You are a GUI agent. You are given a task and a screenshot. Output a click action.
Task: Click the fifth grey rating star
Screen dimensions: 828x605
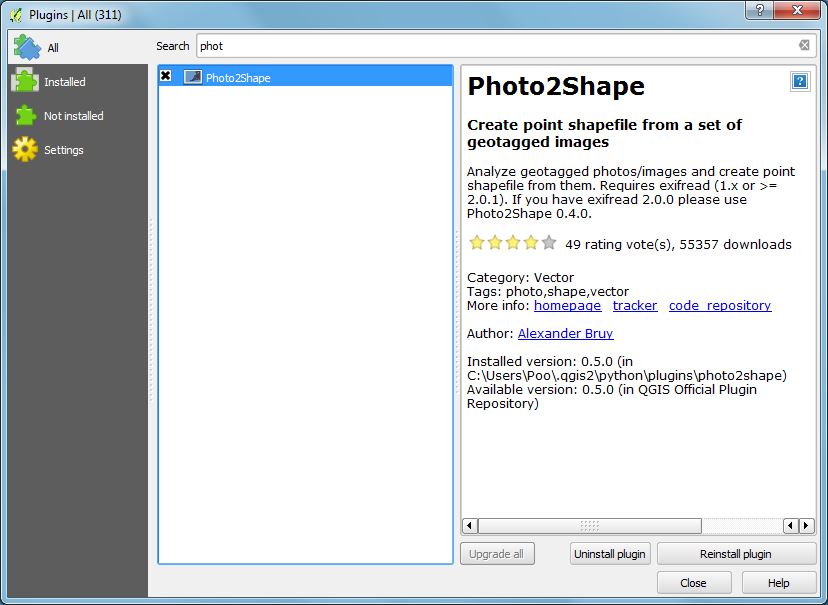coord(549,242)
